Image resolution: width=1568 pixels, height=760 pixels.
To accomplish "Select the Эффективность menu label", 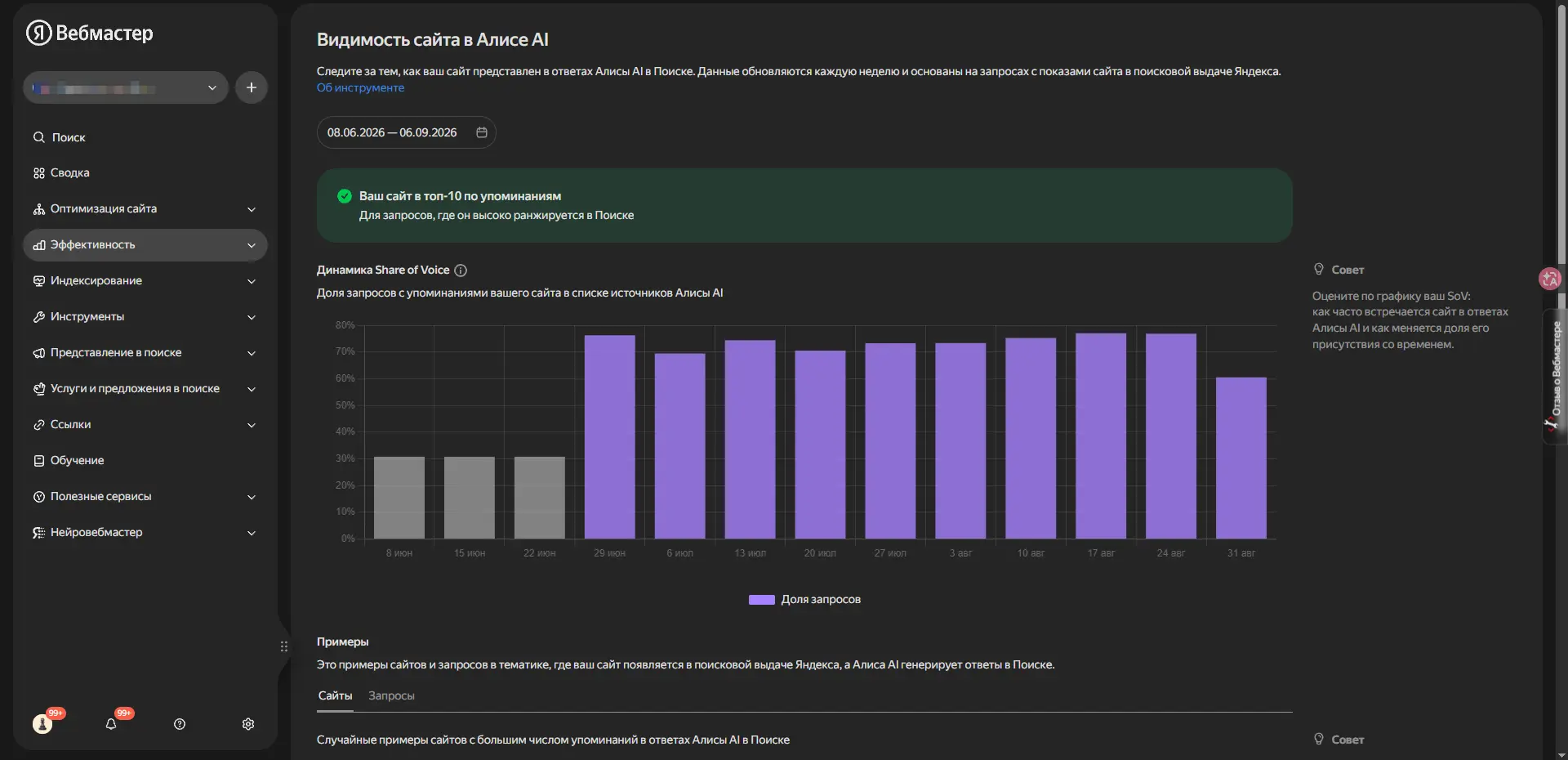I will pyautogui.click(x=93, y=245).
